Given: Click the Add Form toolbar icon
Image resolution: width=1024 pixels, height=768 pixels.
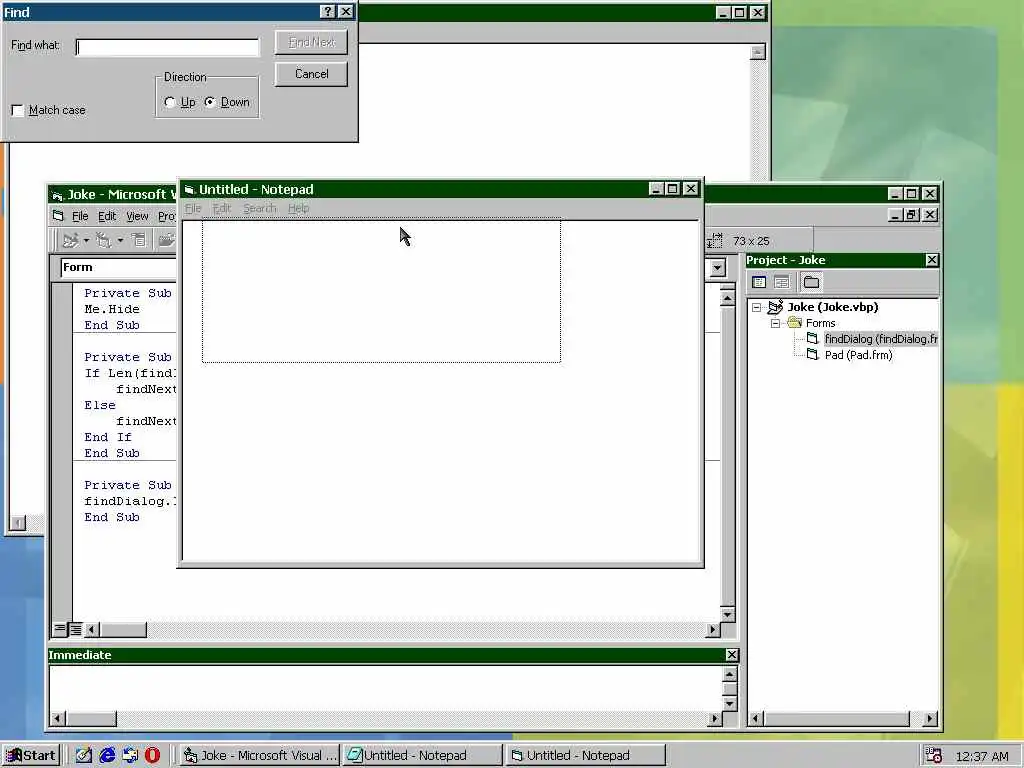Looking at the screenshot, I should 103,240.
